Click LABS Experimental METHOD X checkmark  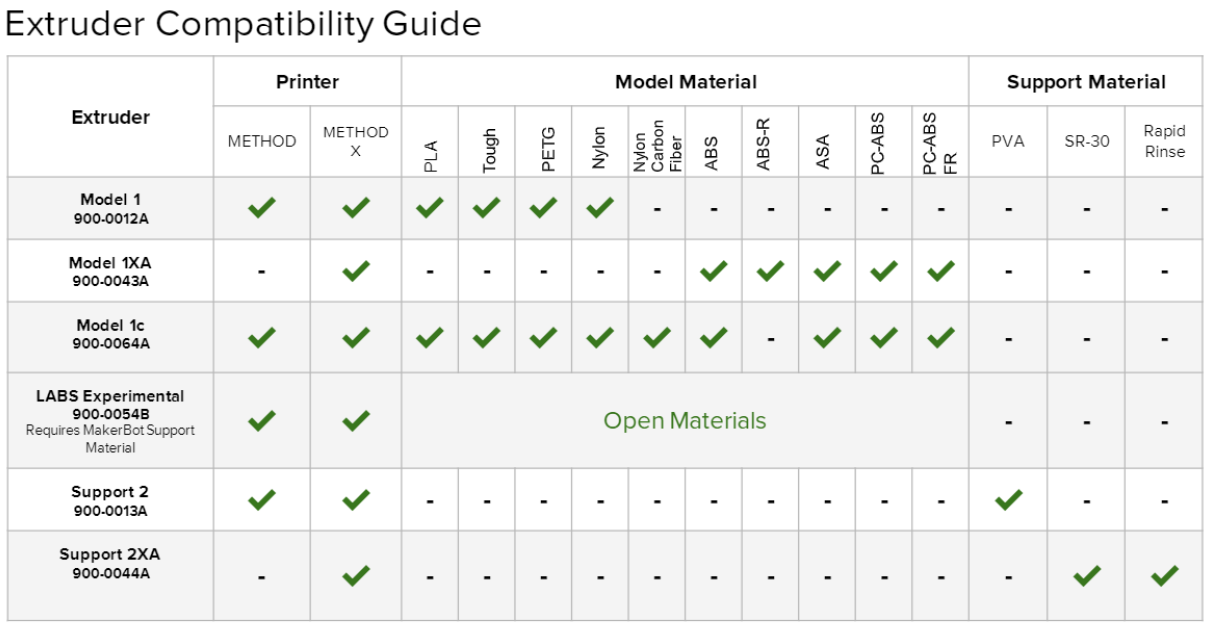coord(355,421)
